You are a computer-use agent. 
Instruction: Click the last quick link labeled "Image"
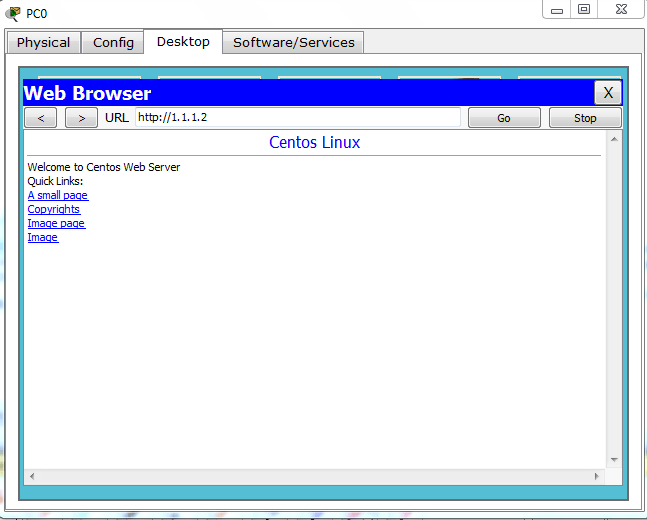pyautogui.click(x=43, y=237)
